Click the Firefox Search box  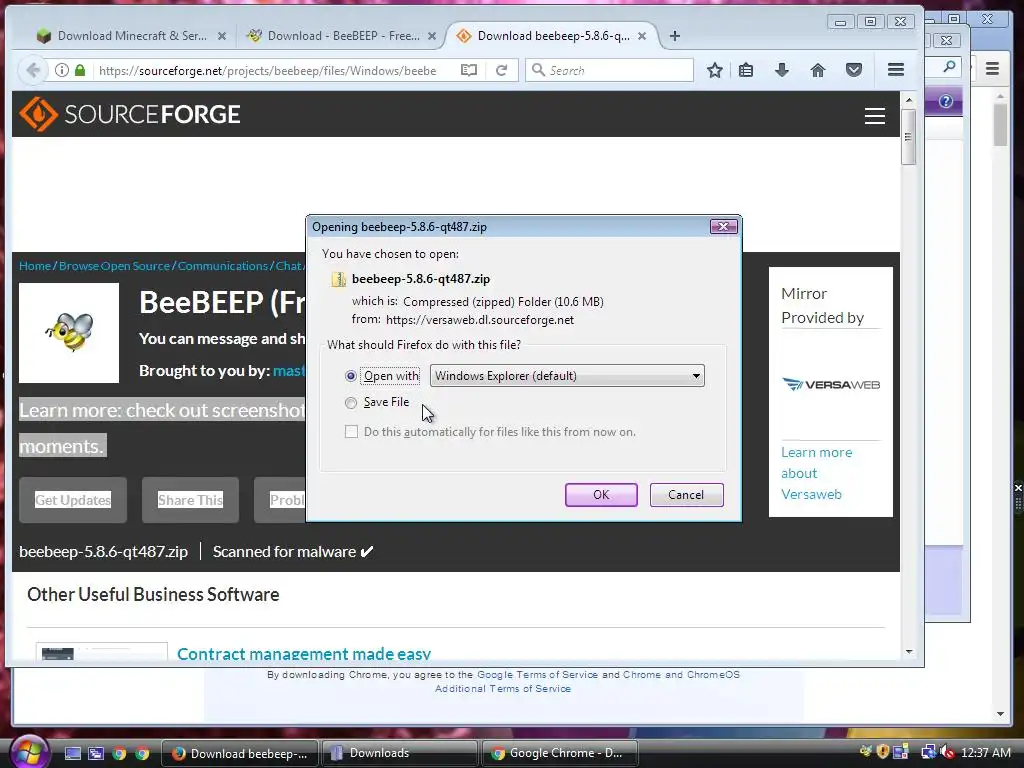[609, 71]
